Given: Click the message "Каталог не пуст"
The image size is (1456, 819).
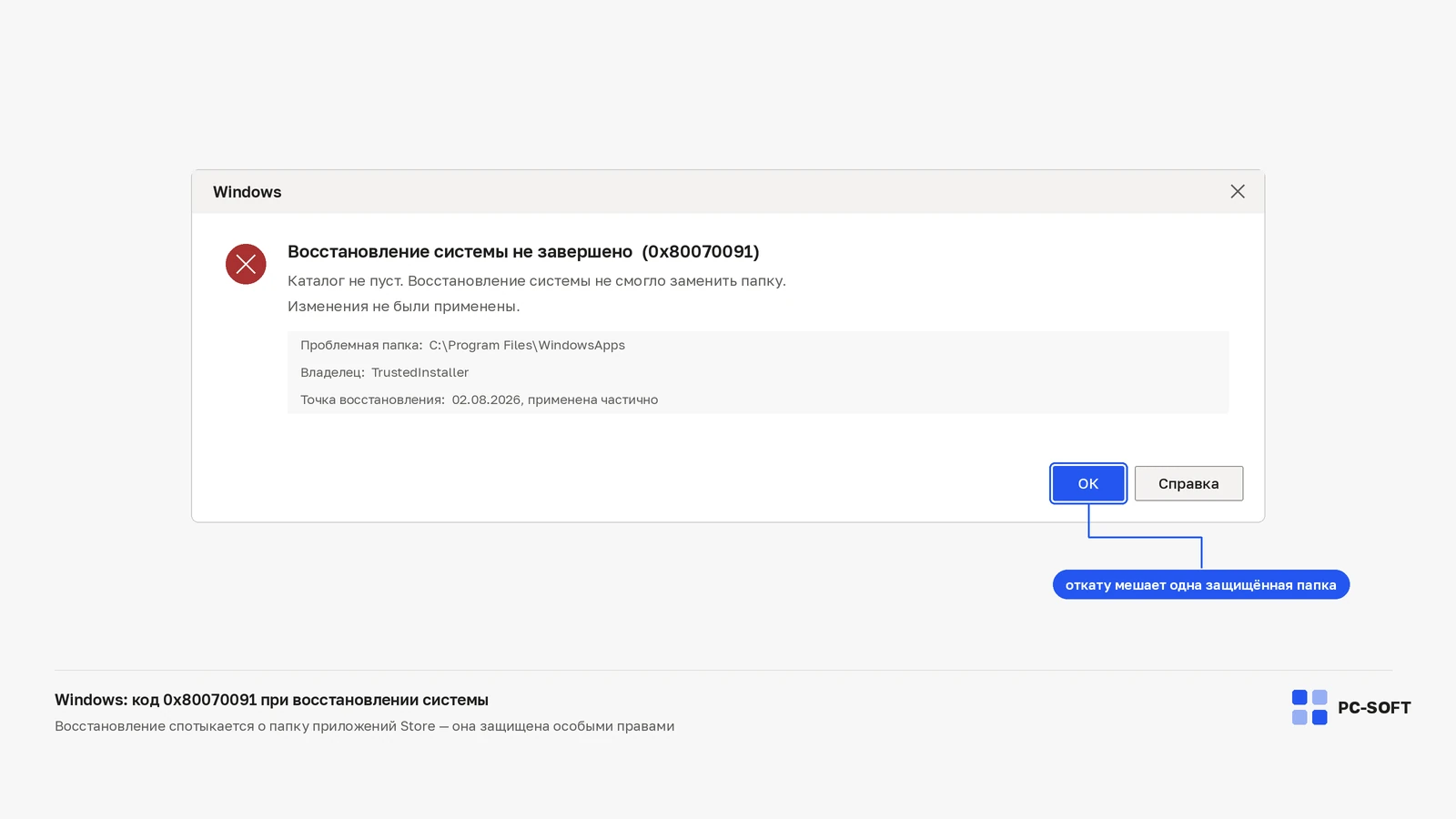Looking at the screenshot, I should point(345,280).
